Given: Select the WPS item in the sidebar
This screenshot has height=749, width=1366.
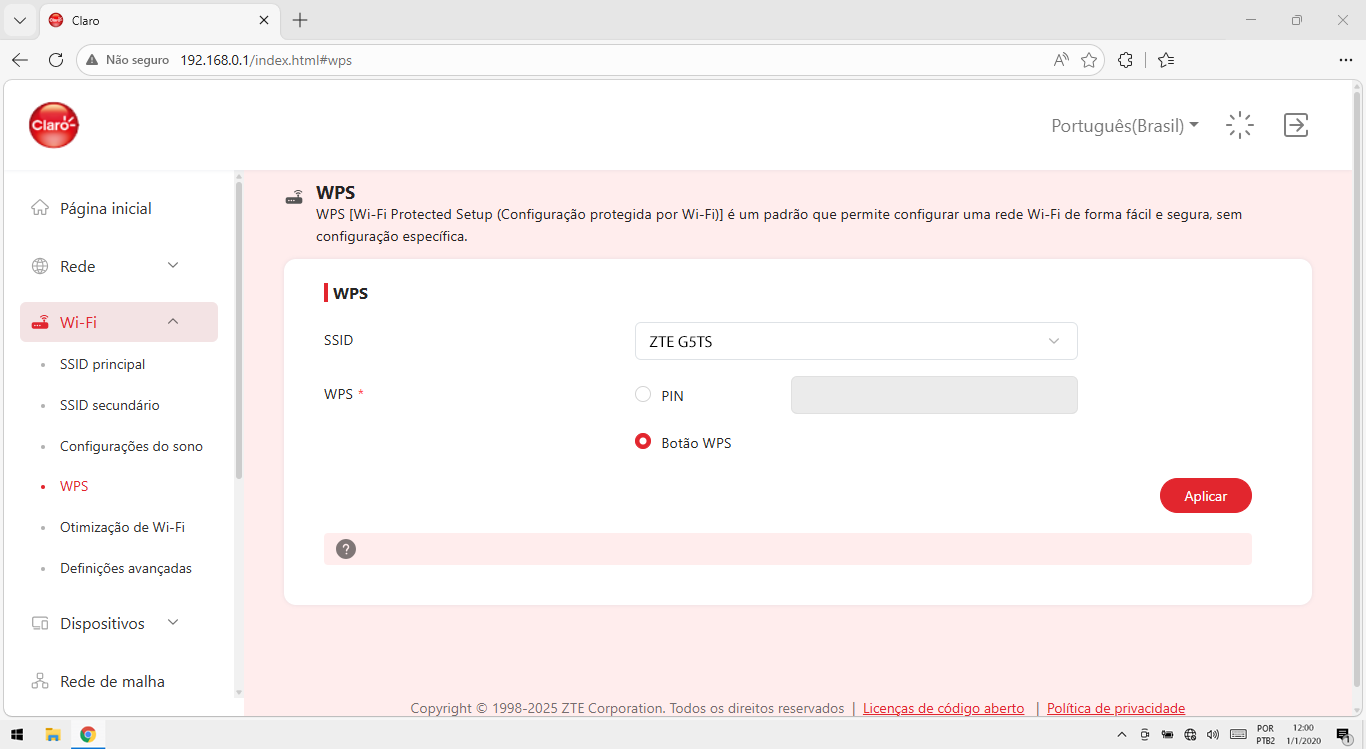Looking at the screenshot, I should [x=74, y=486].
